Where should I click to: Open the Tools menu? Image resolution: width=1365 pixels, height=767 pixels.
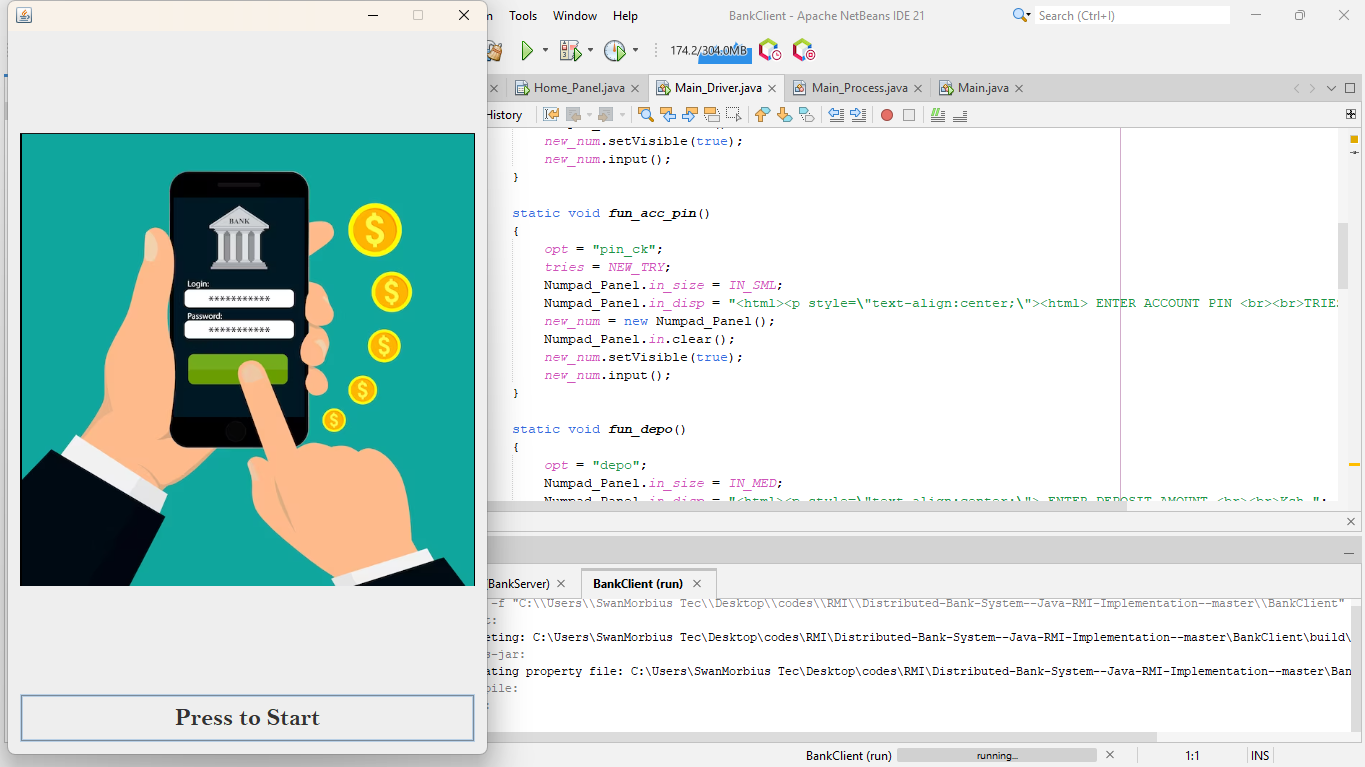pos(523,16)
